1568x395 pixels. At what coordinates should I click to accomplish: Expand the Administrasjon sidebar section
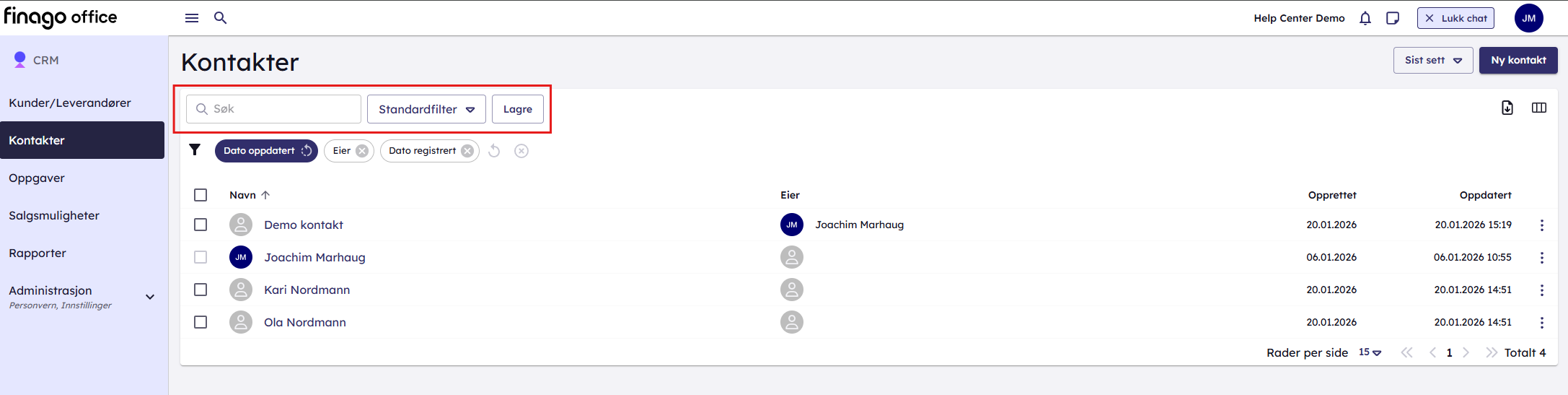click(150, 297)
